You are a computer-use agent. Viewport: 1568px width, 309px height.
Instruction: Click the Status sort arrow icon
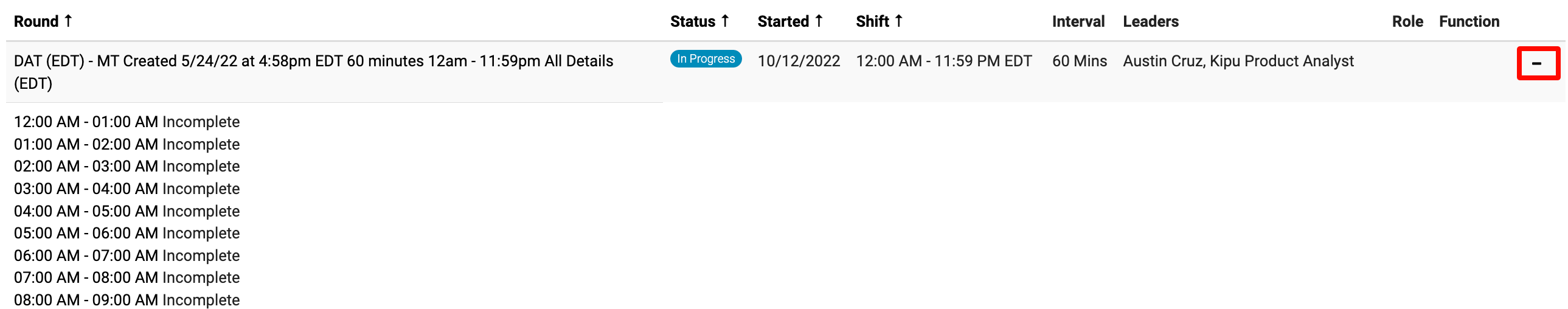(725, 21)
